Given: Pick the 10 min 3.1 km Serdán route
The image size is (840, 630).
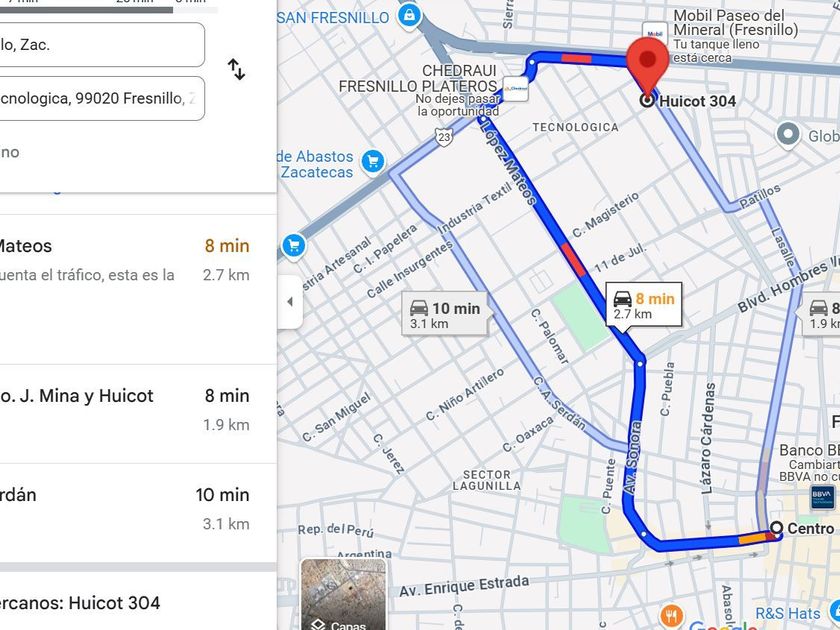Looking at the screenshot, I should click(138, 513).
